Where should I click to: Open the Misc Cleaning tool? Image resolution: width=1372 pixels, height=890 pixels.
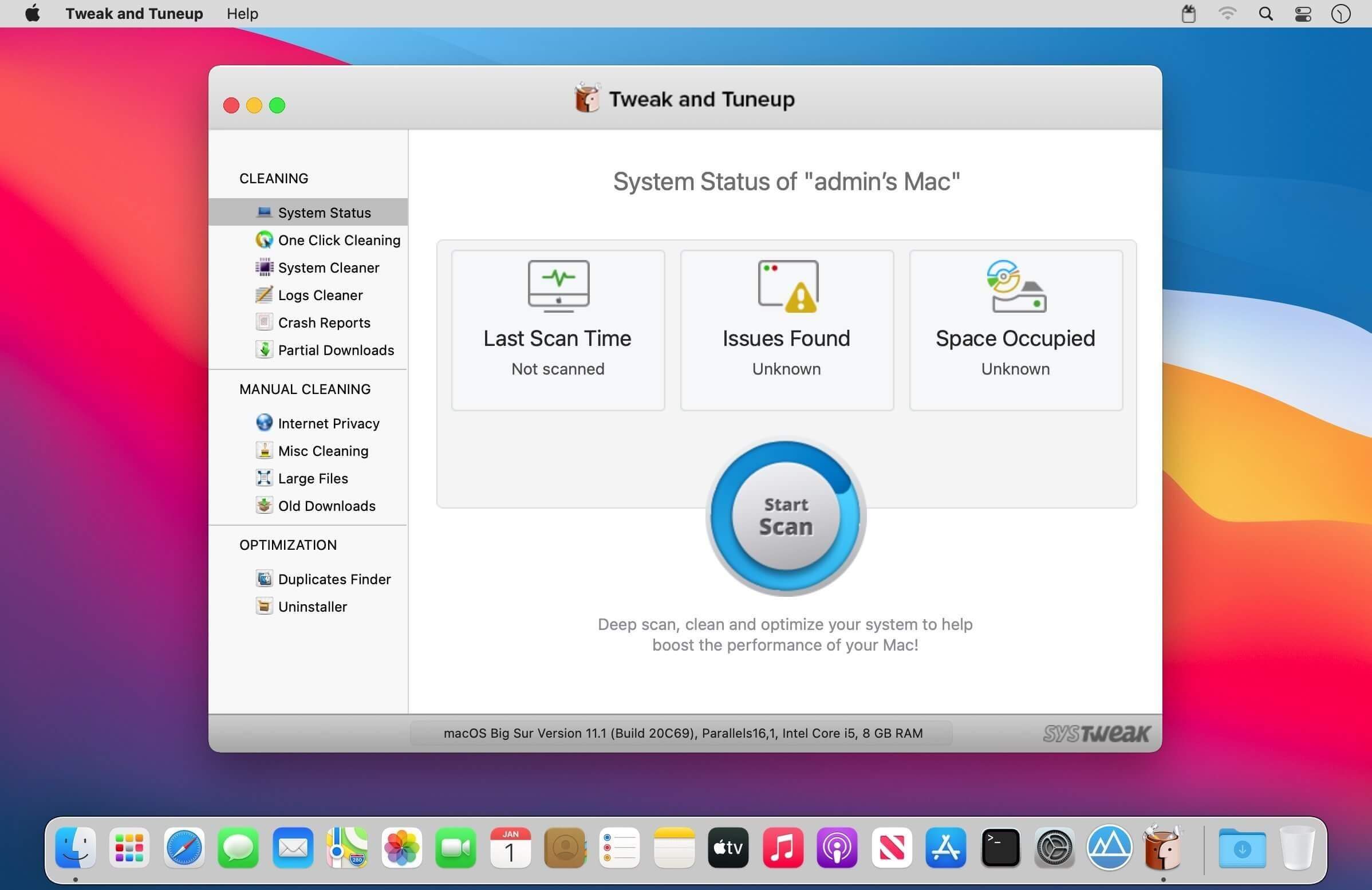(324, 450)
